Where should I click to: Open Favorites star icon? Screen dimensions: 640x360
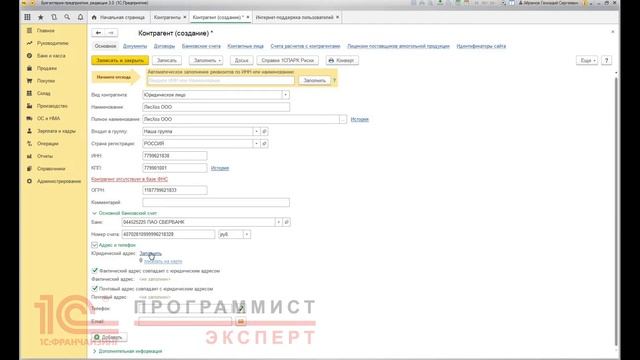[x=41, y=17]
